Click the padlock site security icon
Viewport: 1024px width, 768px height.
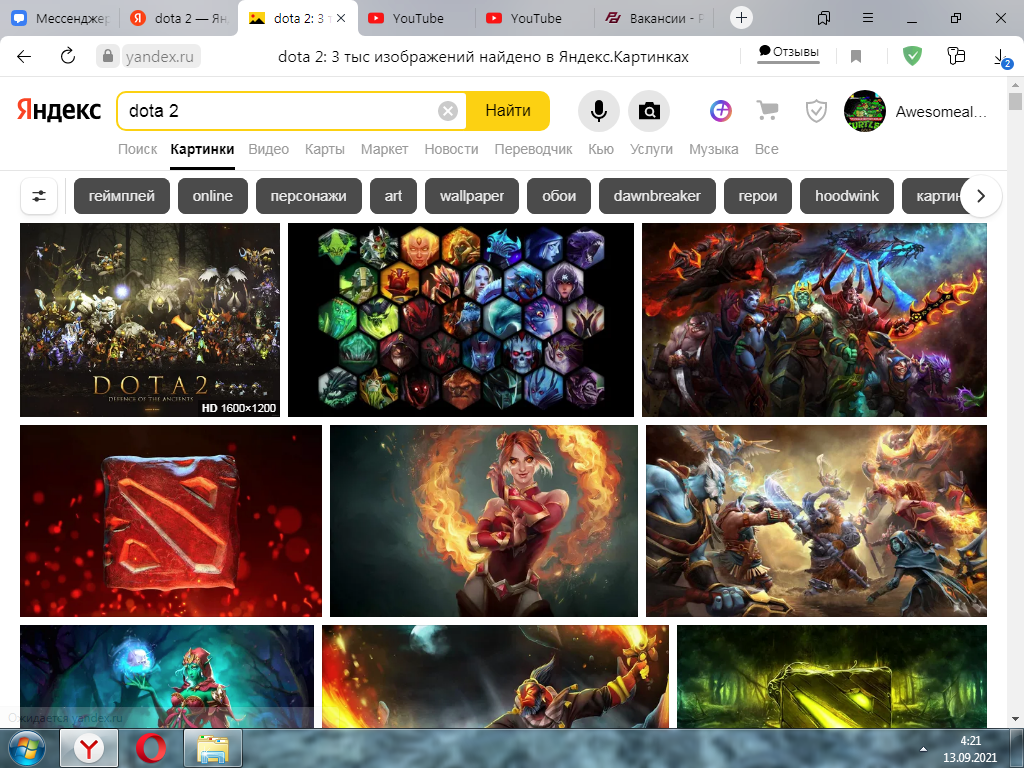click(108, 56)
